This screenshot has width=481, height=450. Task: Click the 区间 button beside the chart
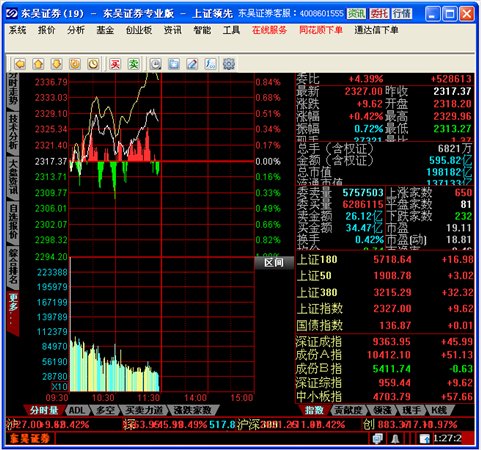point(274,263)
